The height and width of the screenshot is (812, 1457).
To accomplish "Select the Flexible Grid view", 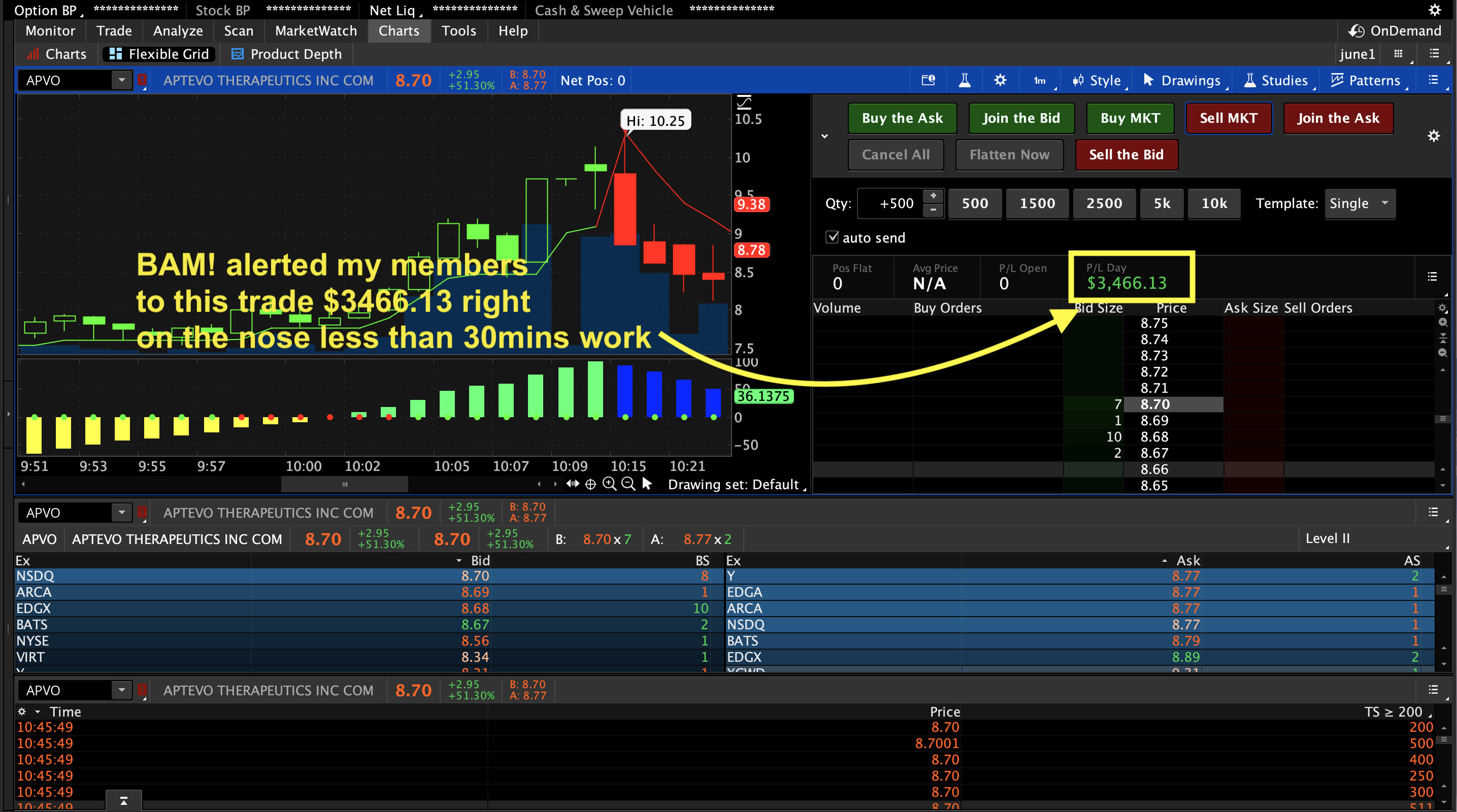I will 159,54.
